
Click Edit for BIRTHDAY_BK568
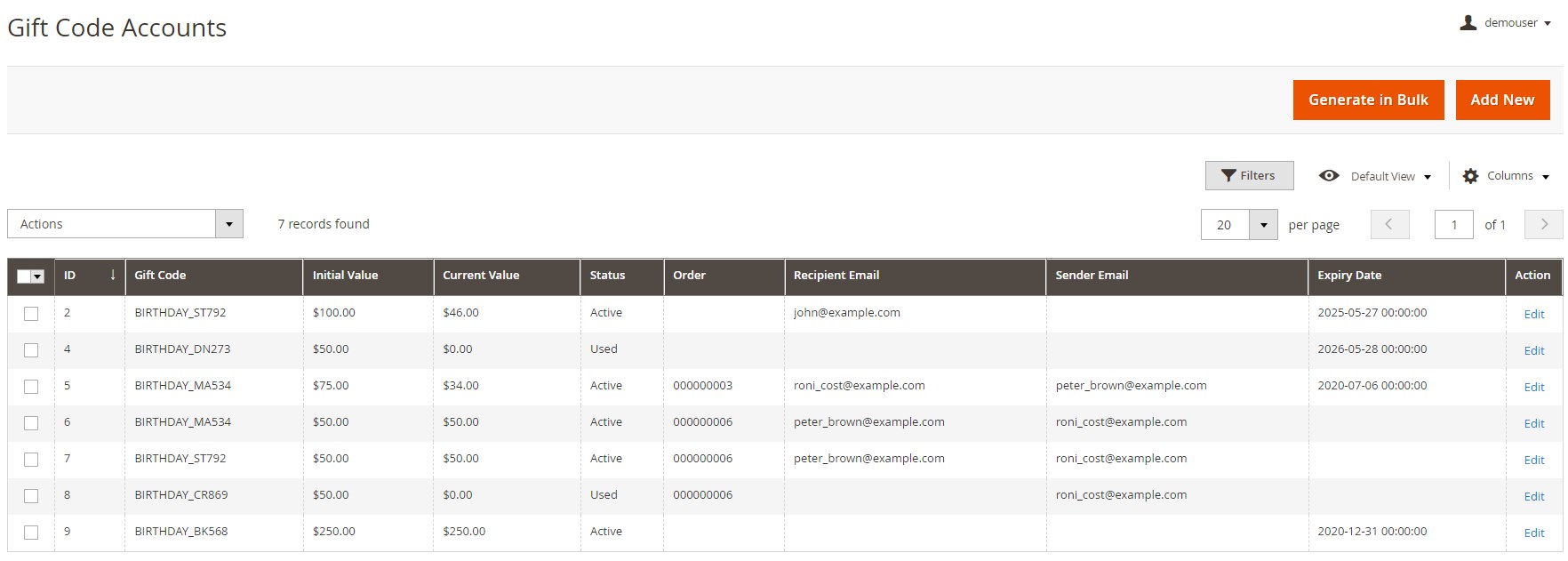pyautogui.click(x=1533, y=533)
